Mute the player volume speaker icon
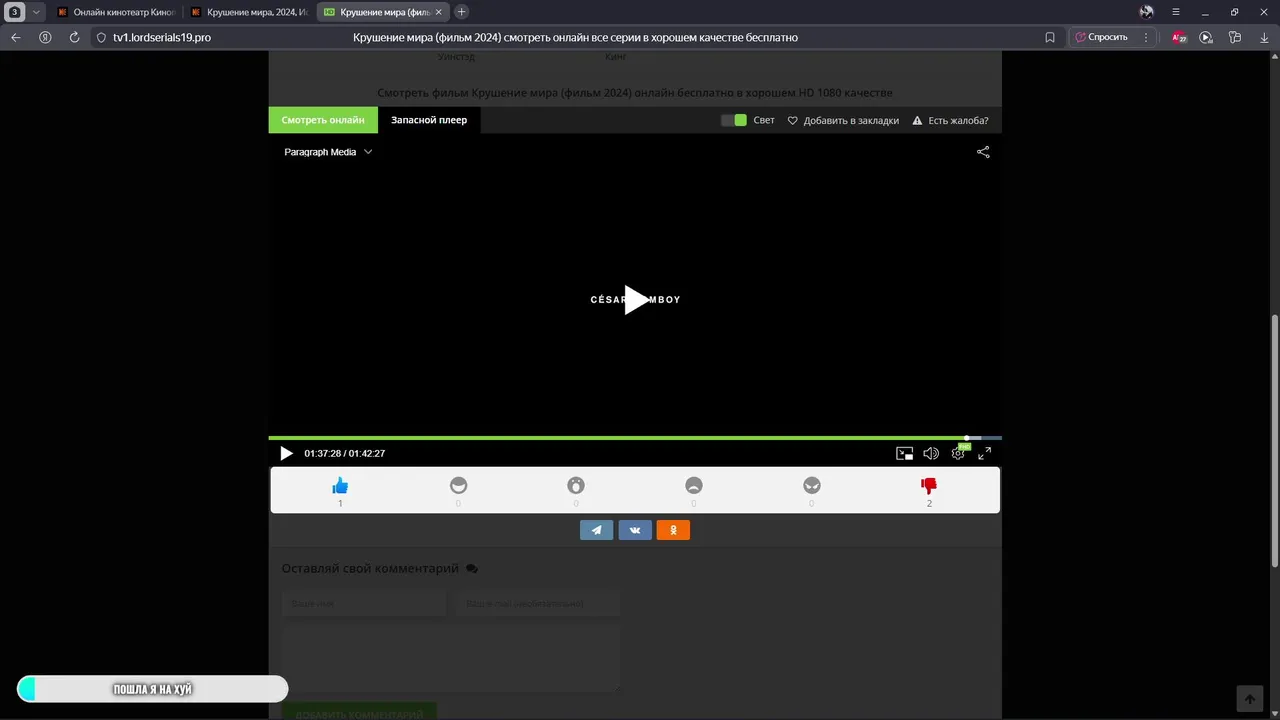The image size is (1280, 720). coord(931,453)
